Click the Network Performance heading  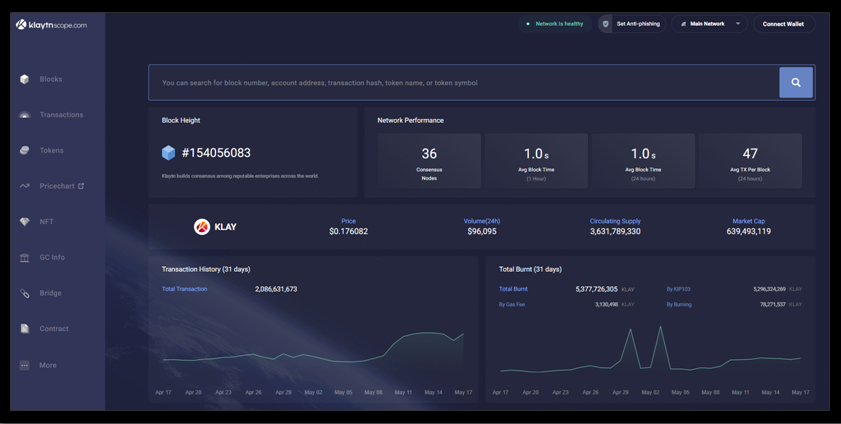point(410,120)
